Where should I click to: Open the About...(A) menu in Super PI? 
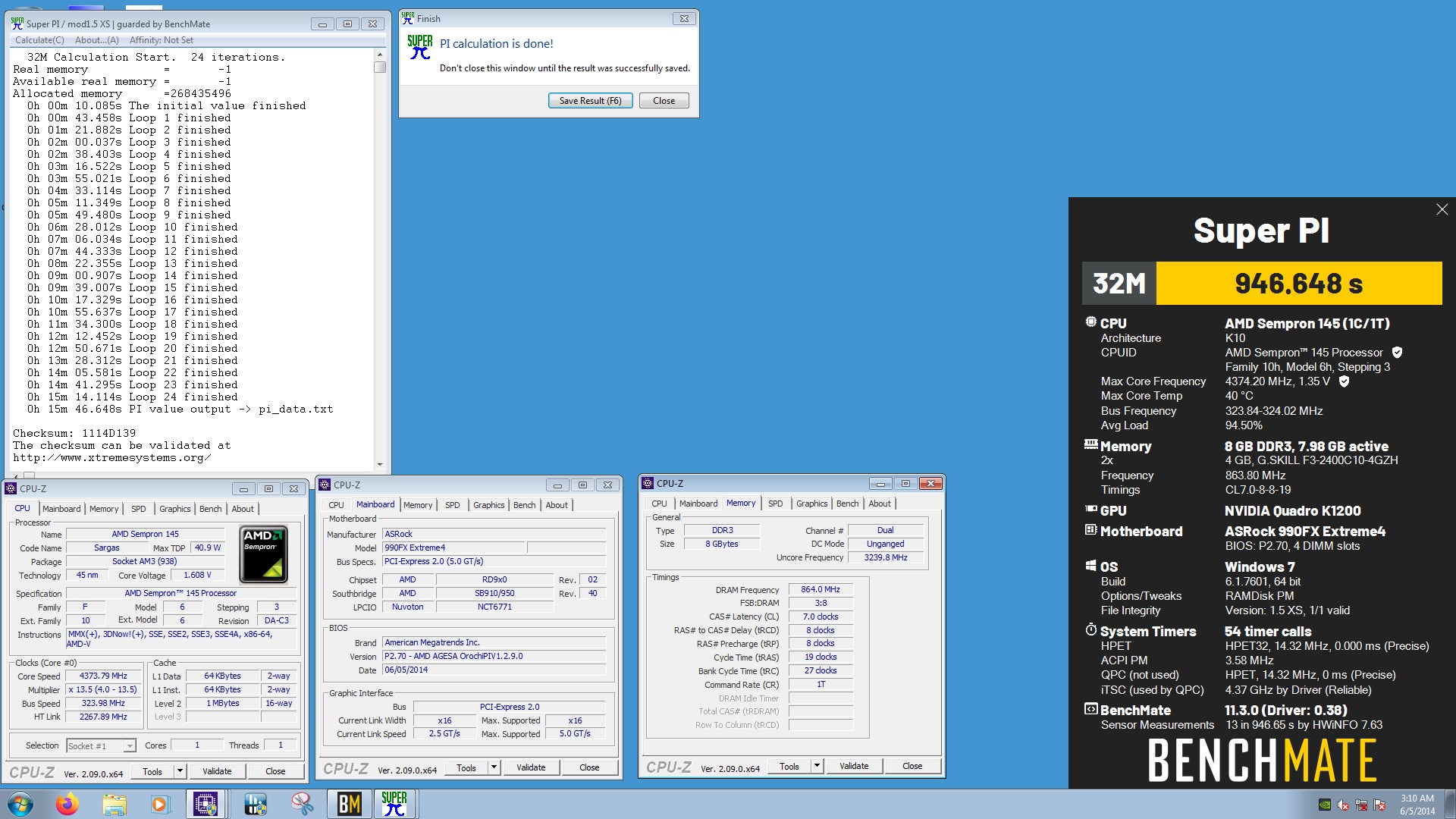click(x=96, y=40)
